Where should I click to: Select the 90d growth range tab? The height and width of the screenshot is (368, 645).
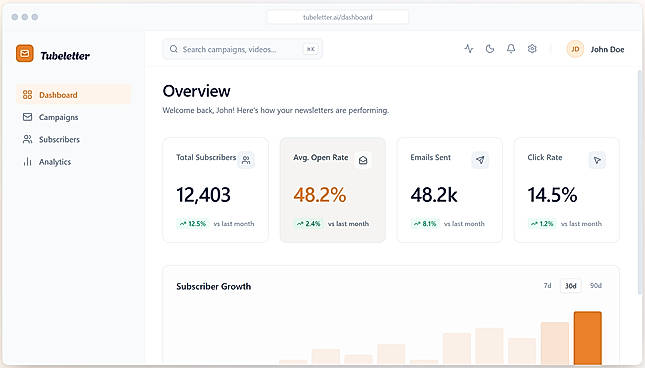(x=596, y=285)
